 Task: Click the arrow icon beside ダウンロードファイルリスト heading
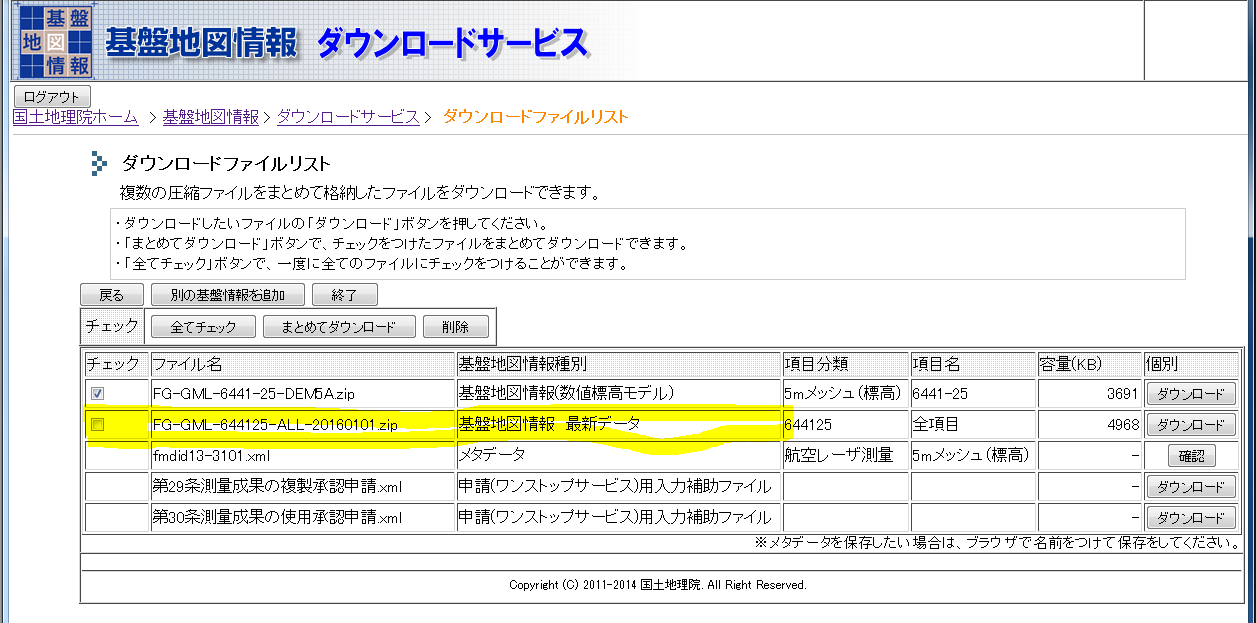pos(98,163)
